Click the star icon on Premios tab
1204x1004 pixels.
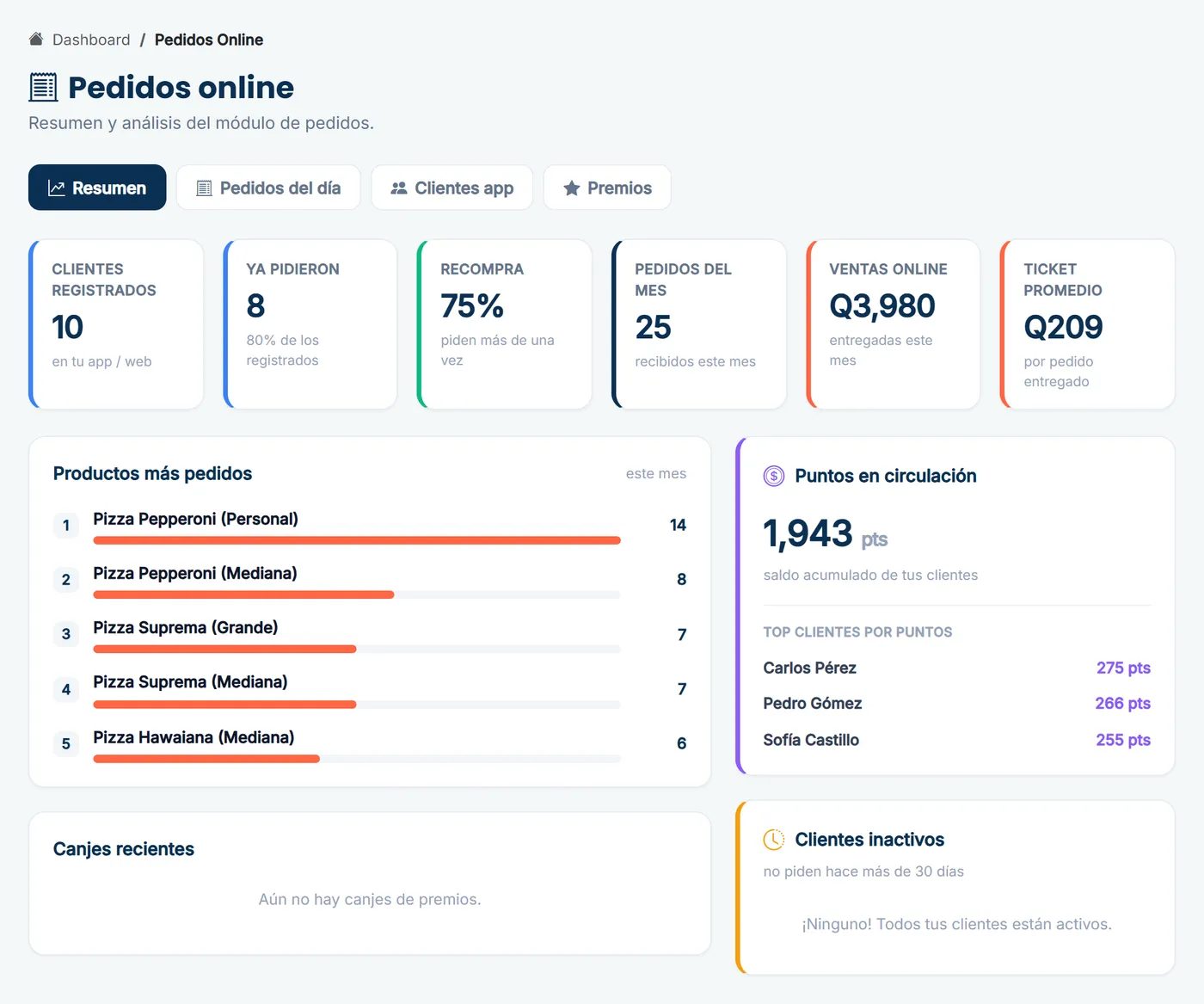pyautogui.click(x=572, y=188)
